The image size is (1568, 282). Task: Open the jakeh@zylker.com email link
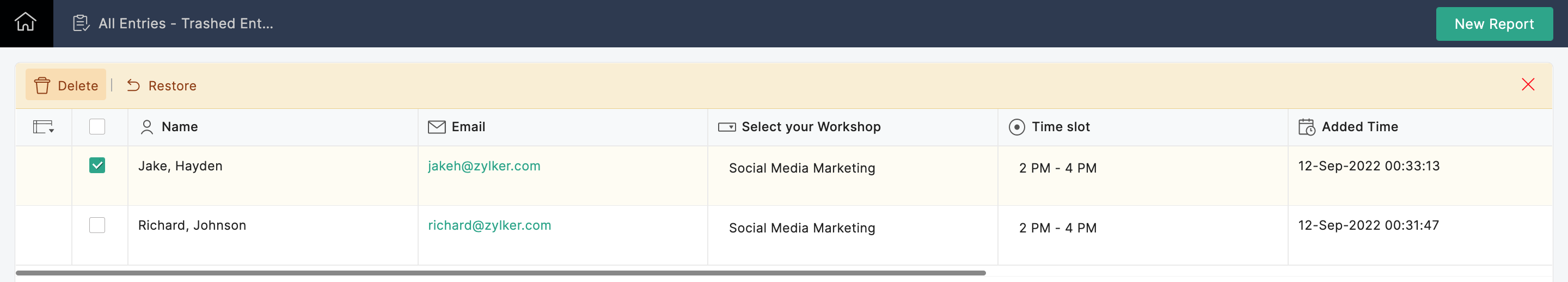(484, 165)
